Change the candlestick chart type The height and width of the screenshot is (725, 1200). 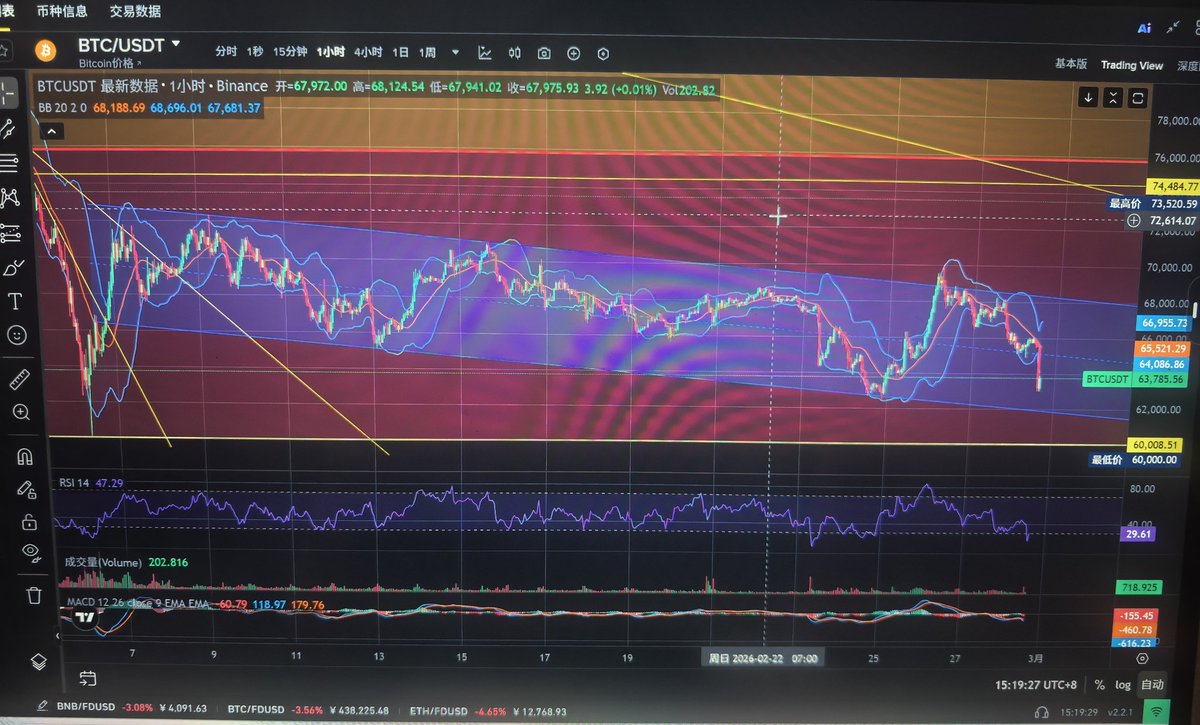515,53
